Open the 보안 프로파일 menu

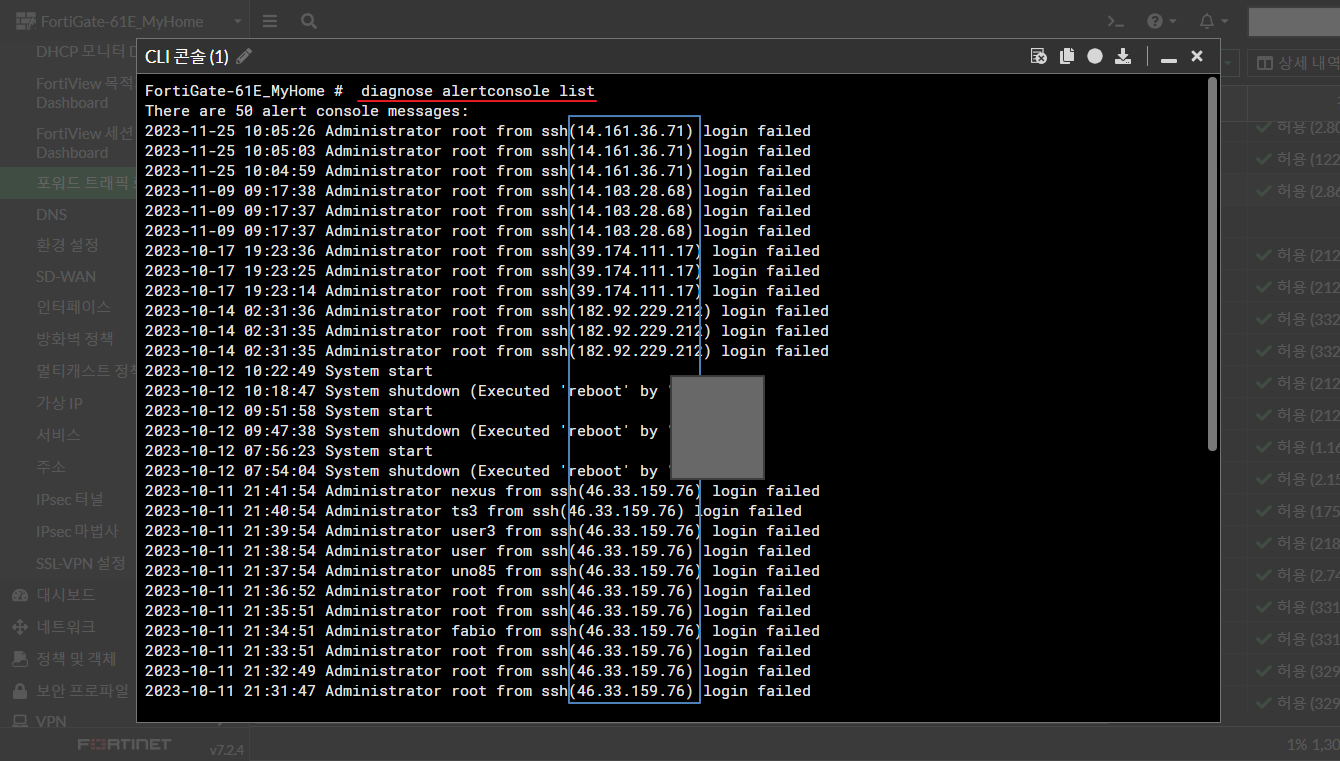[82, 691]
